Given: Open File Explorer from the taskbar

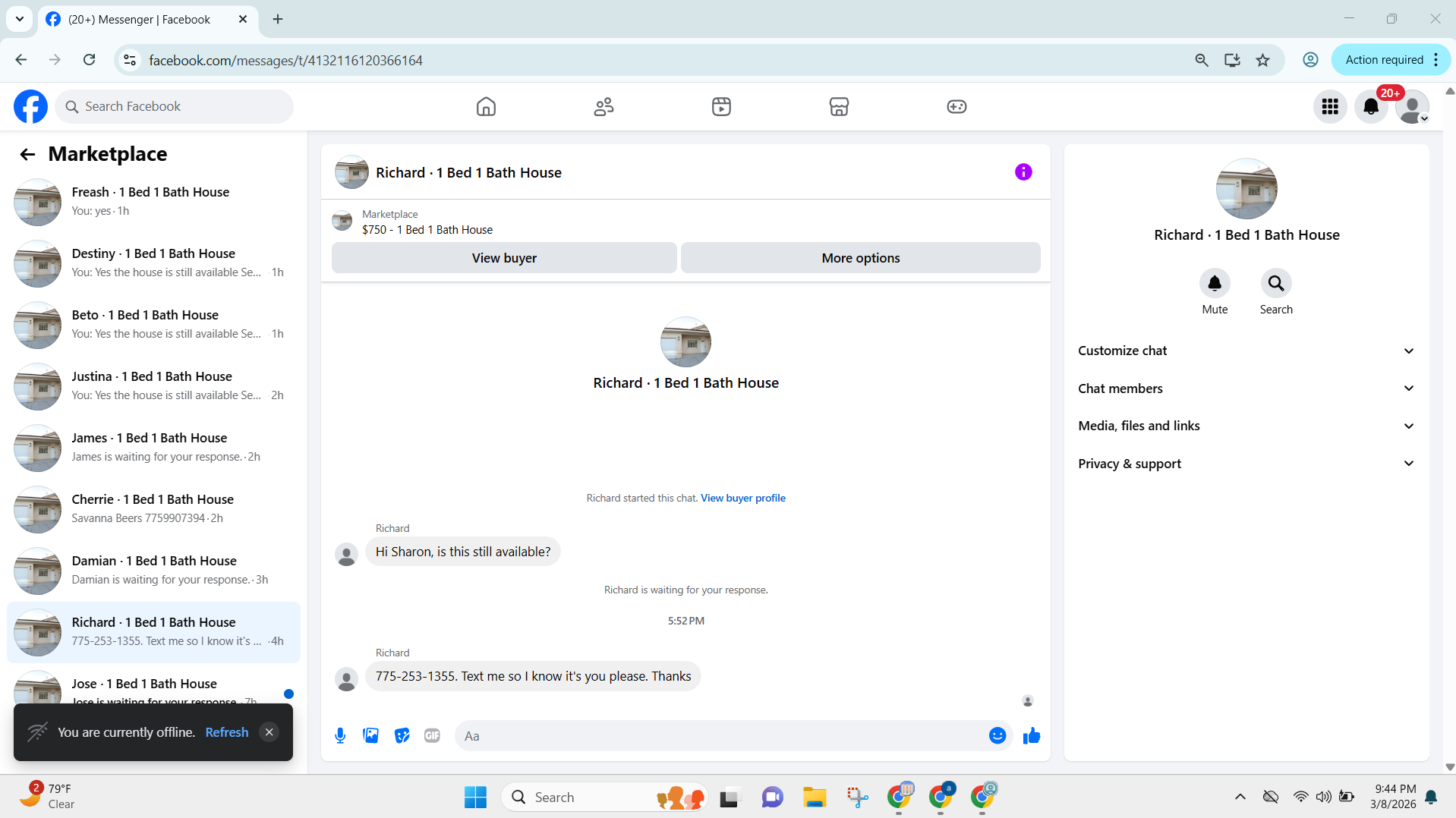Looking at the screenshot, I should coord(815,797).
